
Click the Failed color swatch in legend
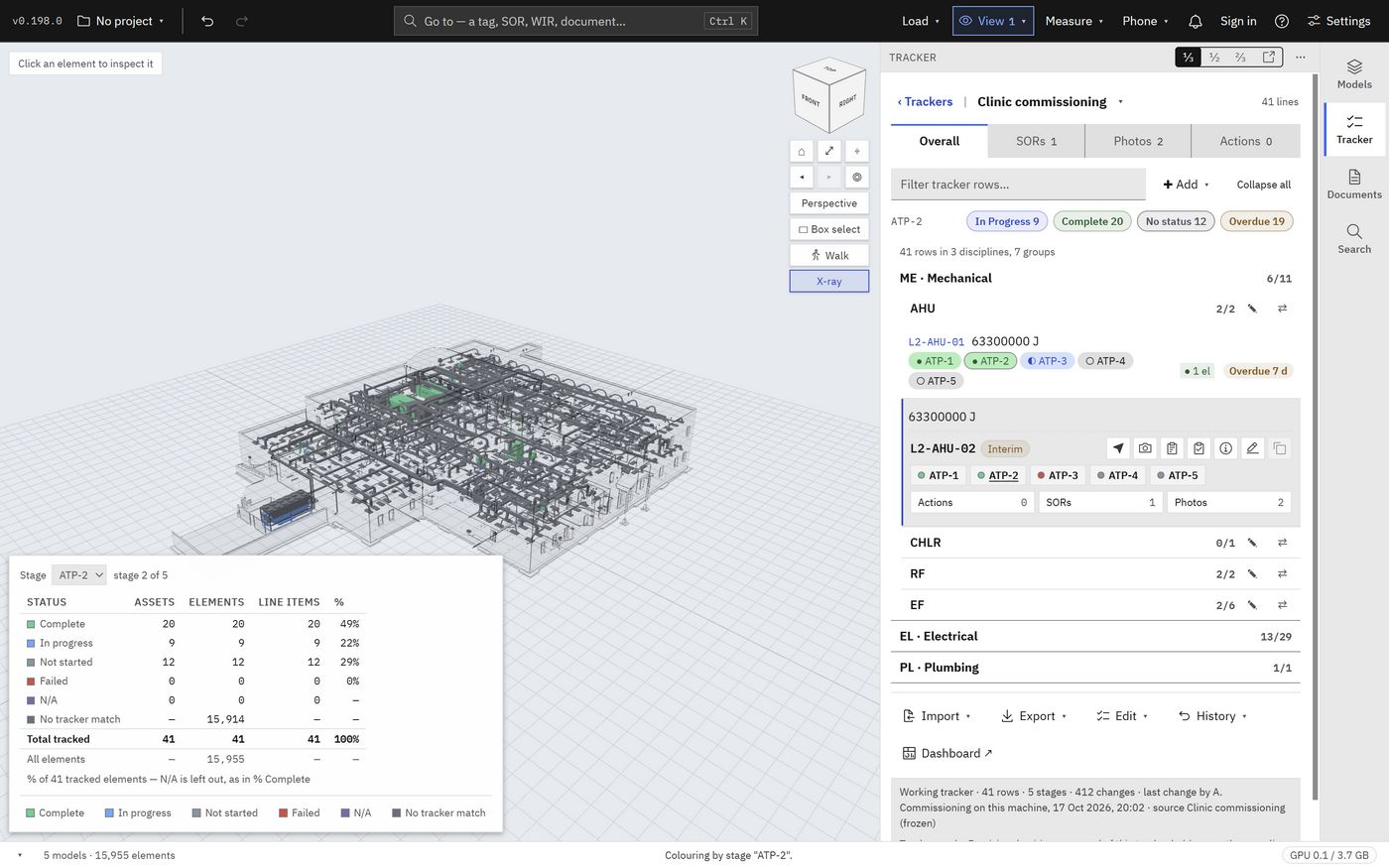pyautogui.click(x=284, y=813)
